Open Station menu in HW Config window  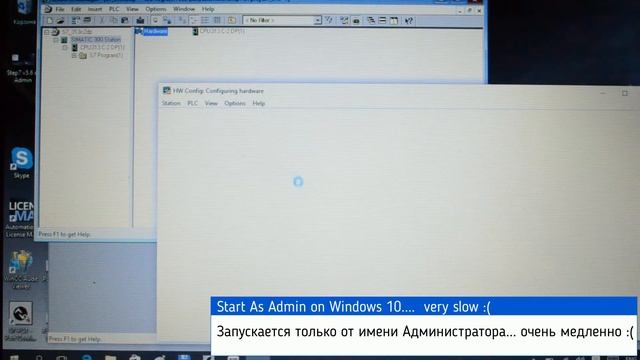click(x=171, y=103)
